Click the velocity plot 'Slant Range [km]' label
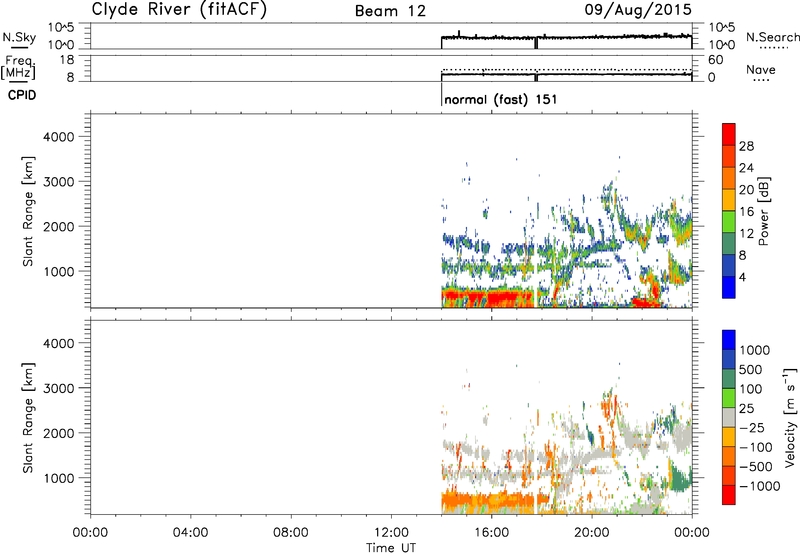The width and height of the screenshot is (800, 554). point(28,418)
